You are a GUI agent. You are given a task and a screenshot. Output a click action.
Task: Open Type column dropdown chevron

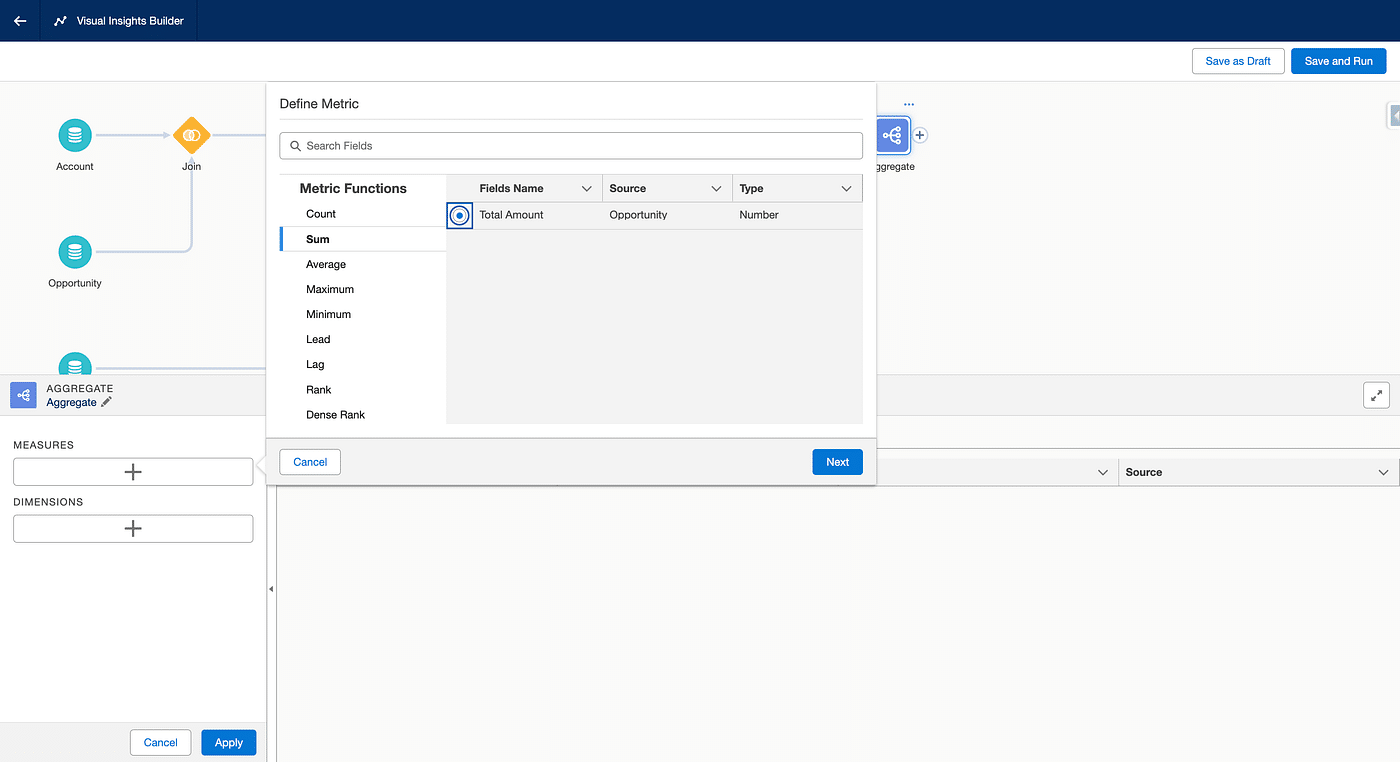[x=846, y=189]
